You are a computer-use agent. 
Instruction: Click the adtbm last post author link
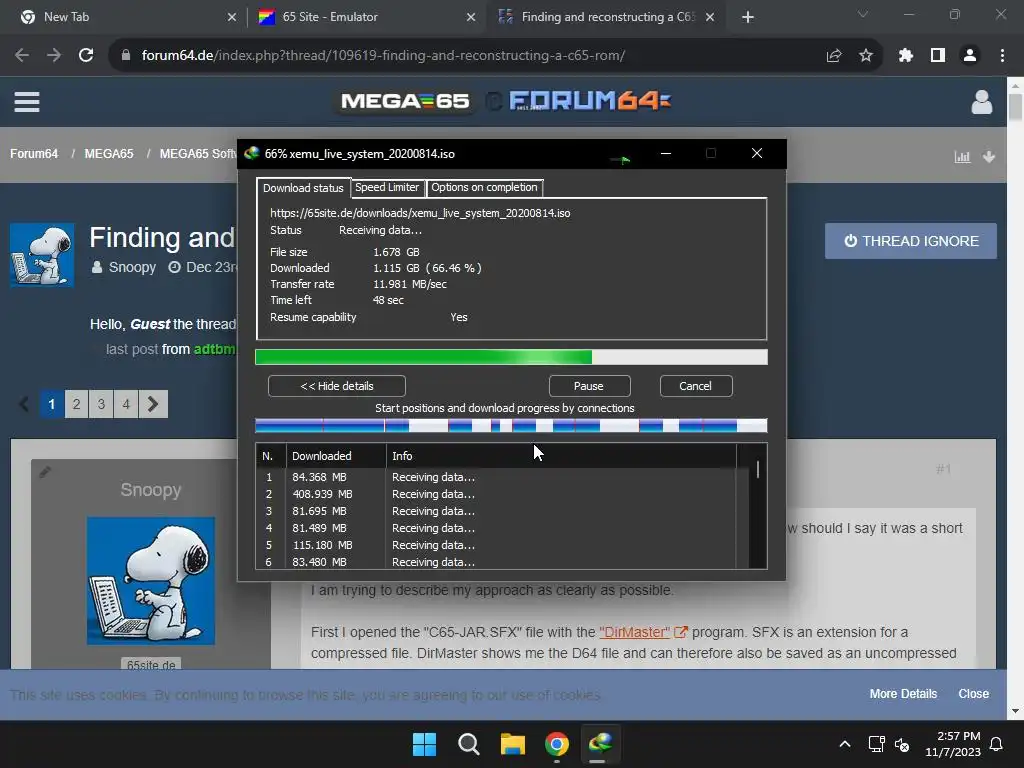[x=215, y=349]
